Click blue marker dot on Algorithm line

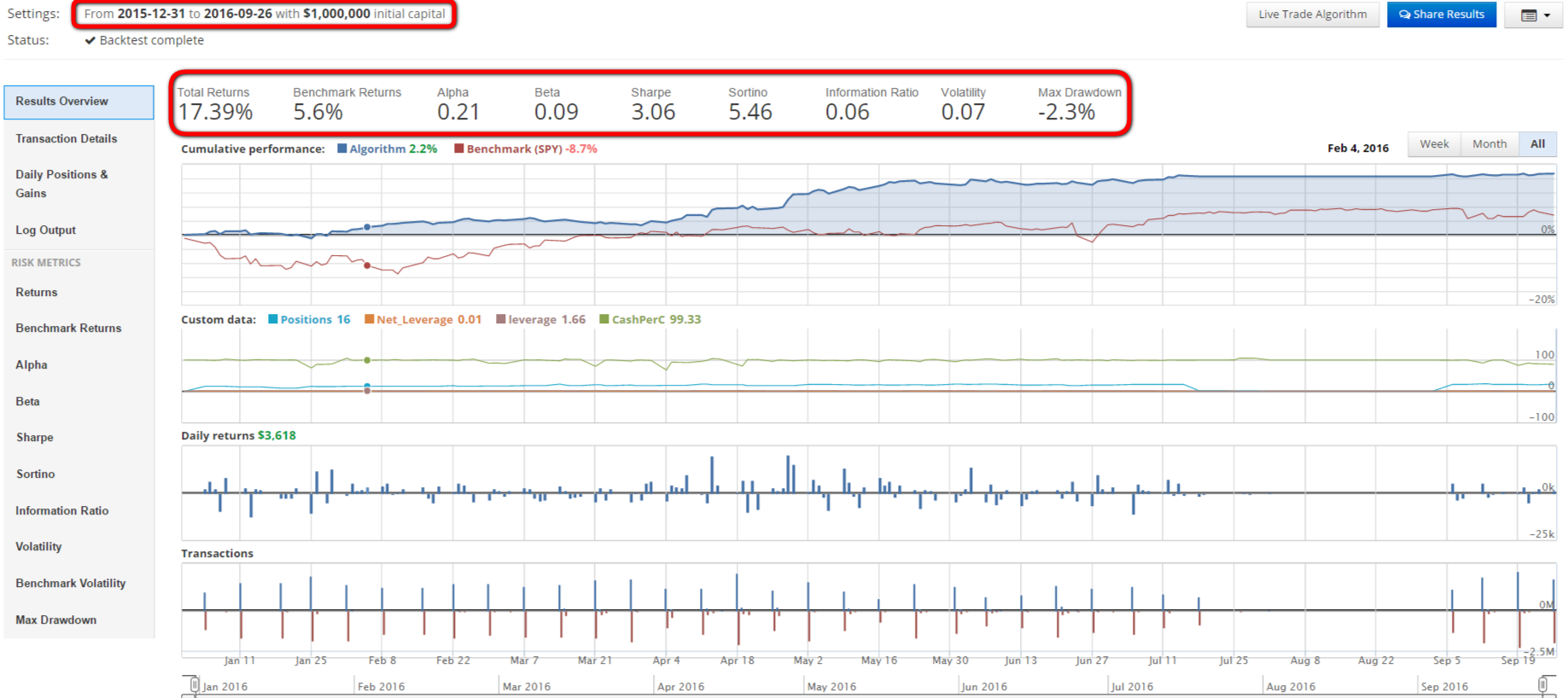tap(367, 227)
